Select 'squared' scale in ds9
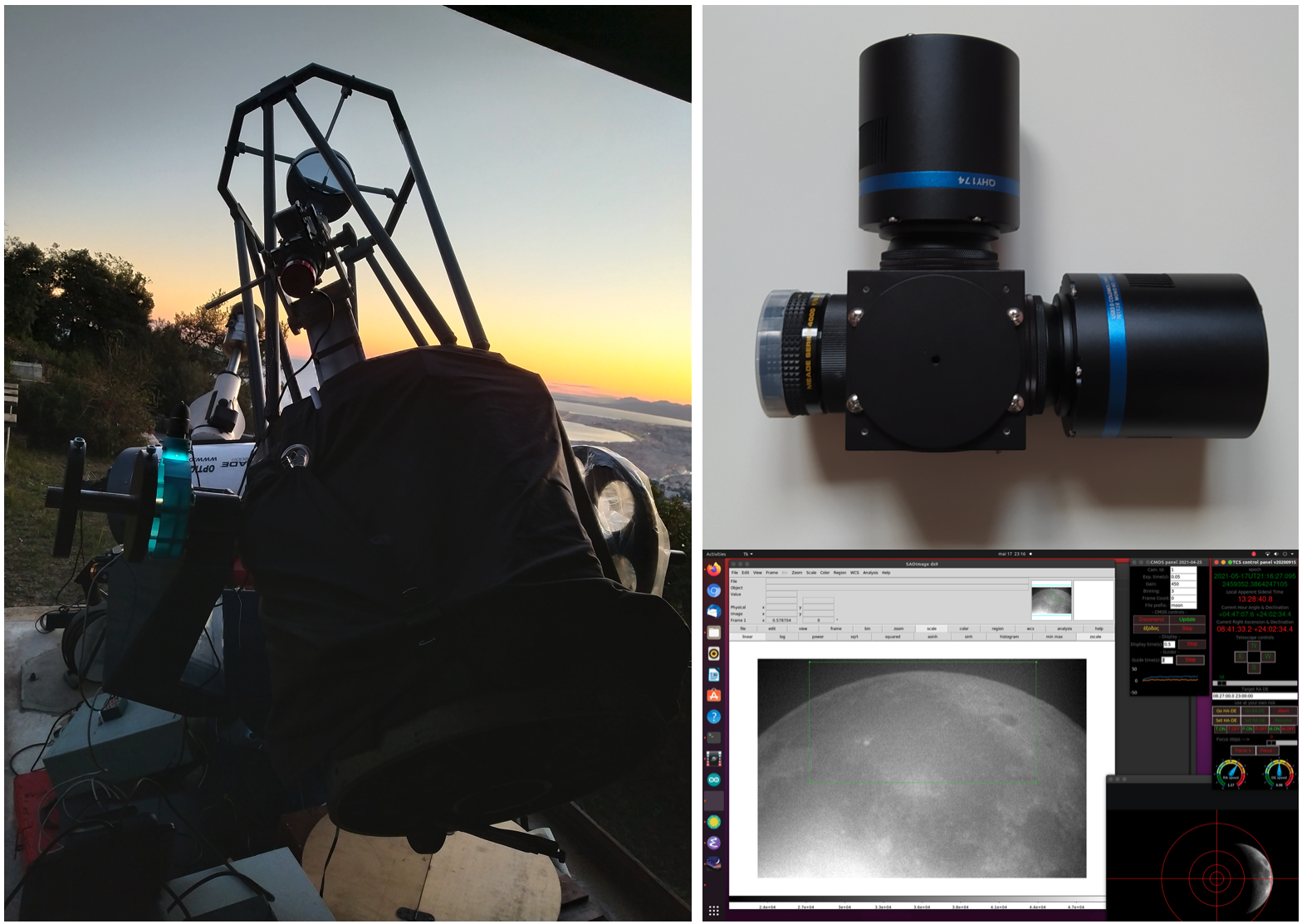Image resolution: width=1302 pixels, height=924 pixels. click(x=893, y=637)
